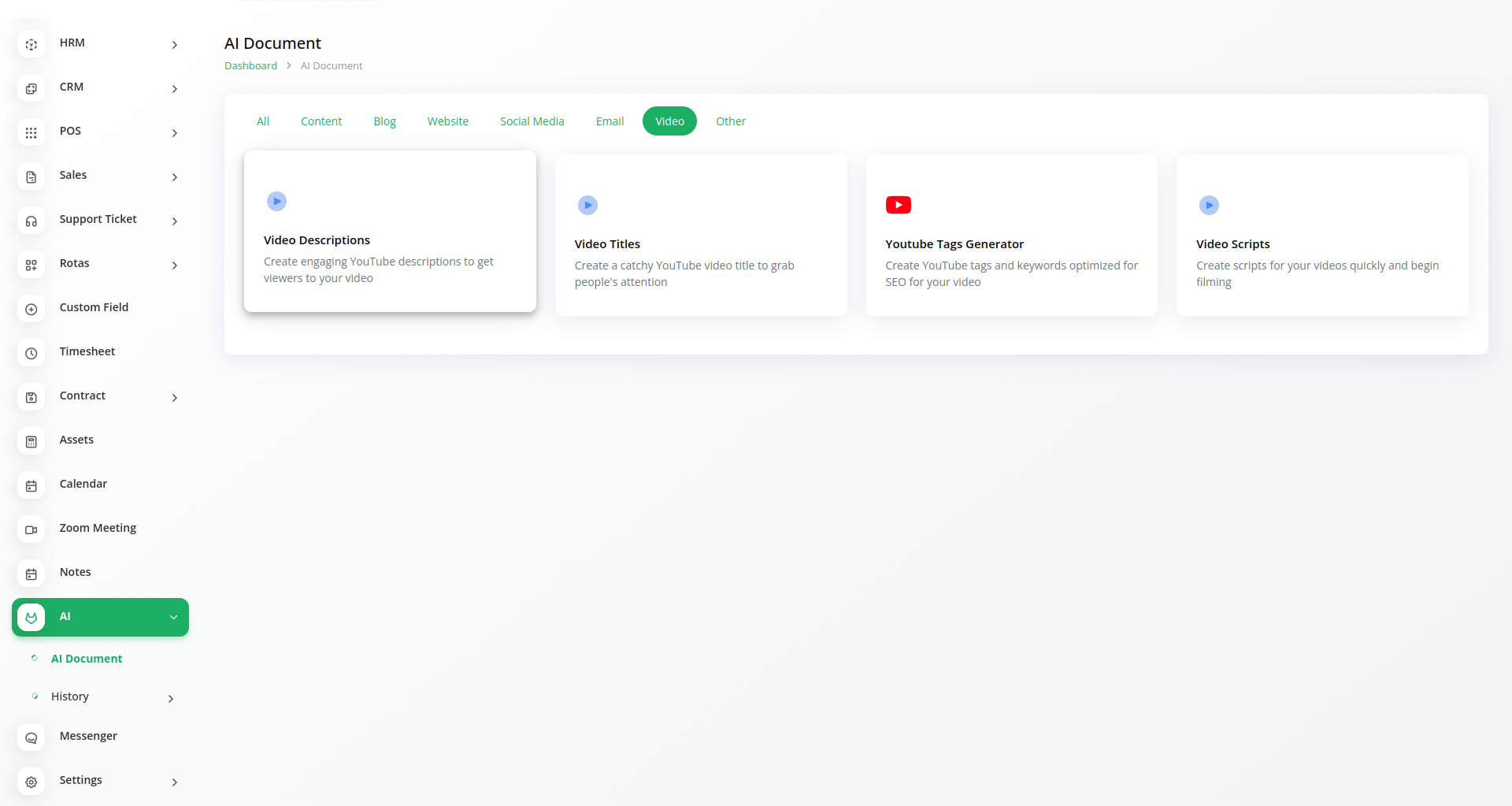Open AI Document in the sidebar

(87, 659)
